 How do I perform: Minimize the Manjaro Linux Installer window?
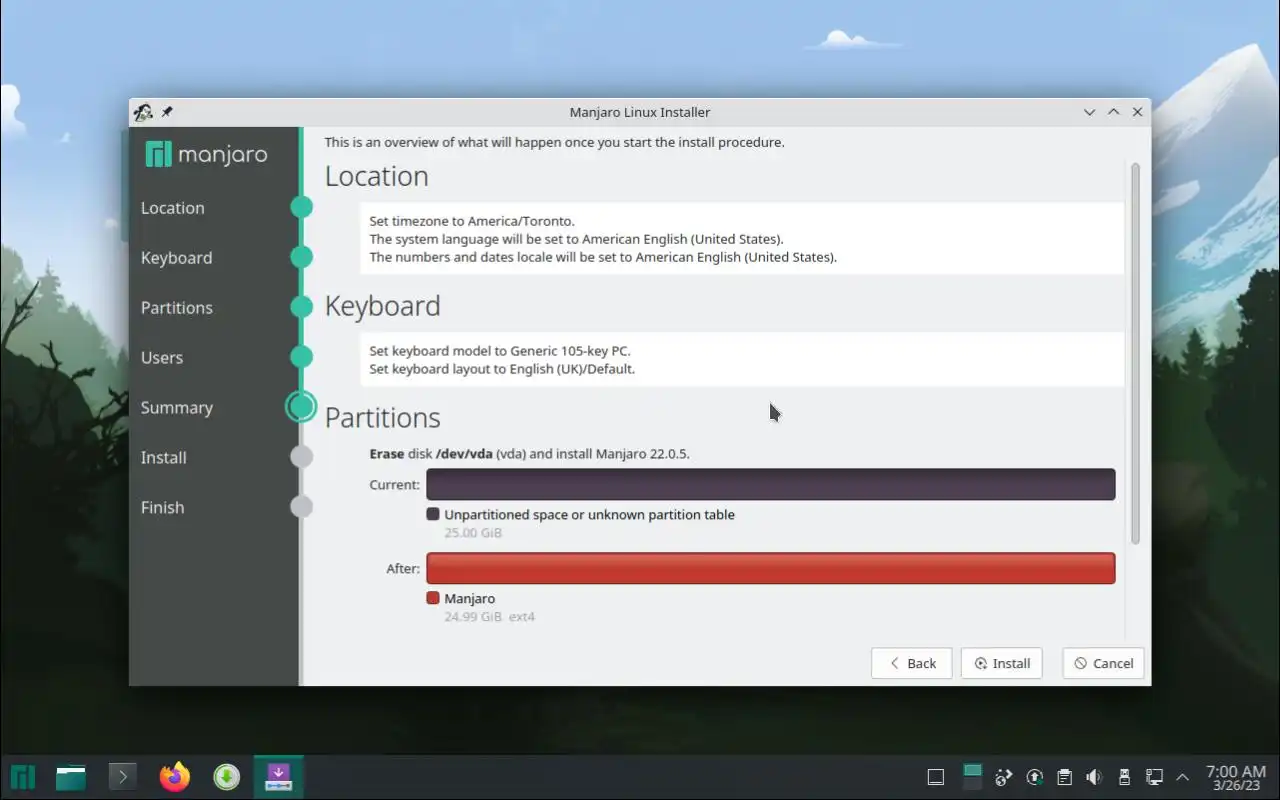coord(1090,112)
